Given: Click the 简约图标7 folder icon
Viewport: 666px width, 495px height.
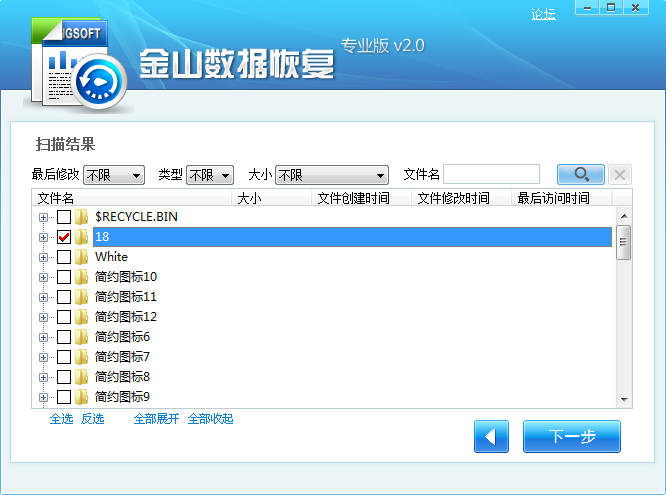Looking at the screenshot, I should 82,356.
